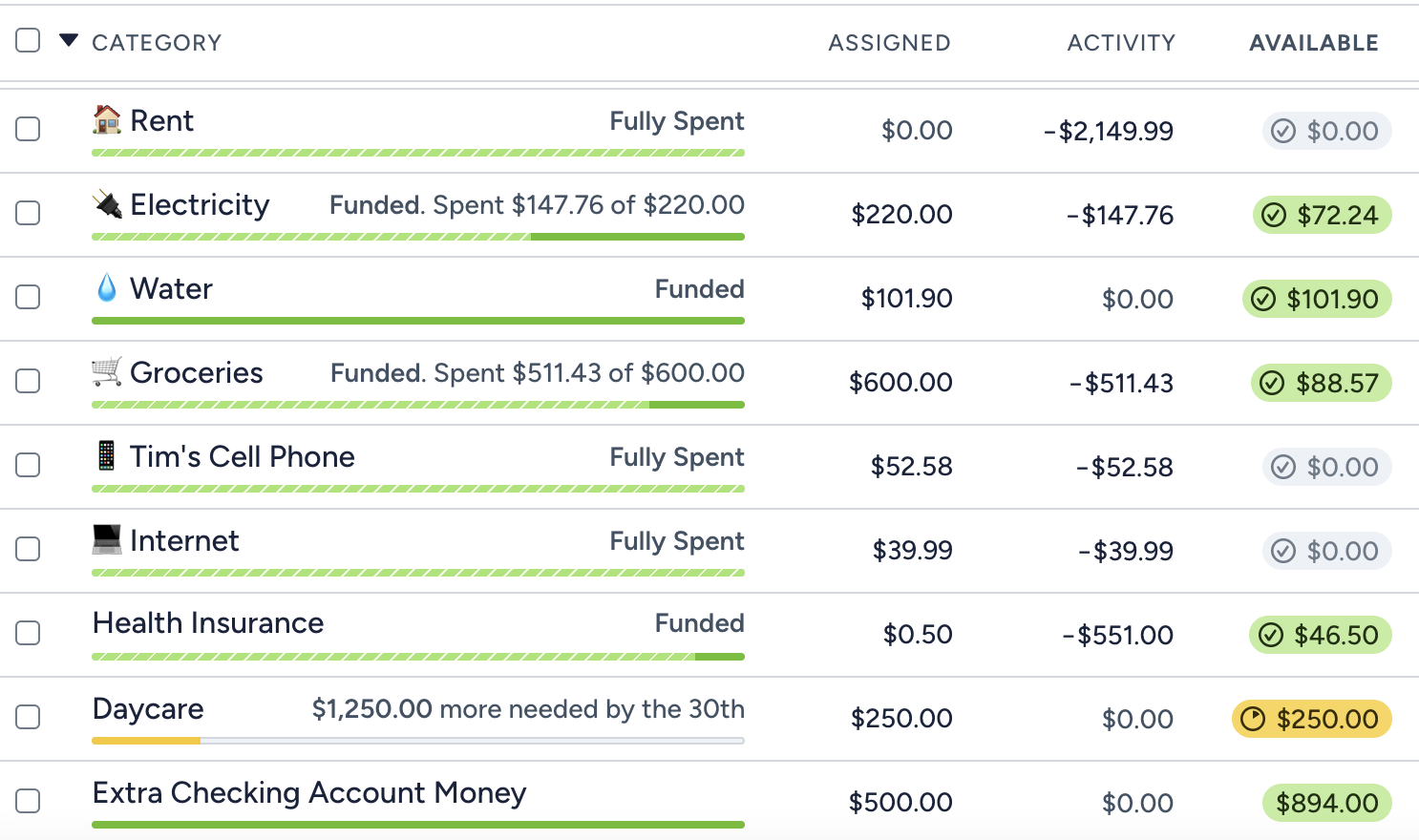Viewport: 1419px width, 840px height.
Task: Click the laptop icon next to Internet
Action: coord(107,540)
